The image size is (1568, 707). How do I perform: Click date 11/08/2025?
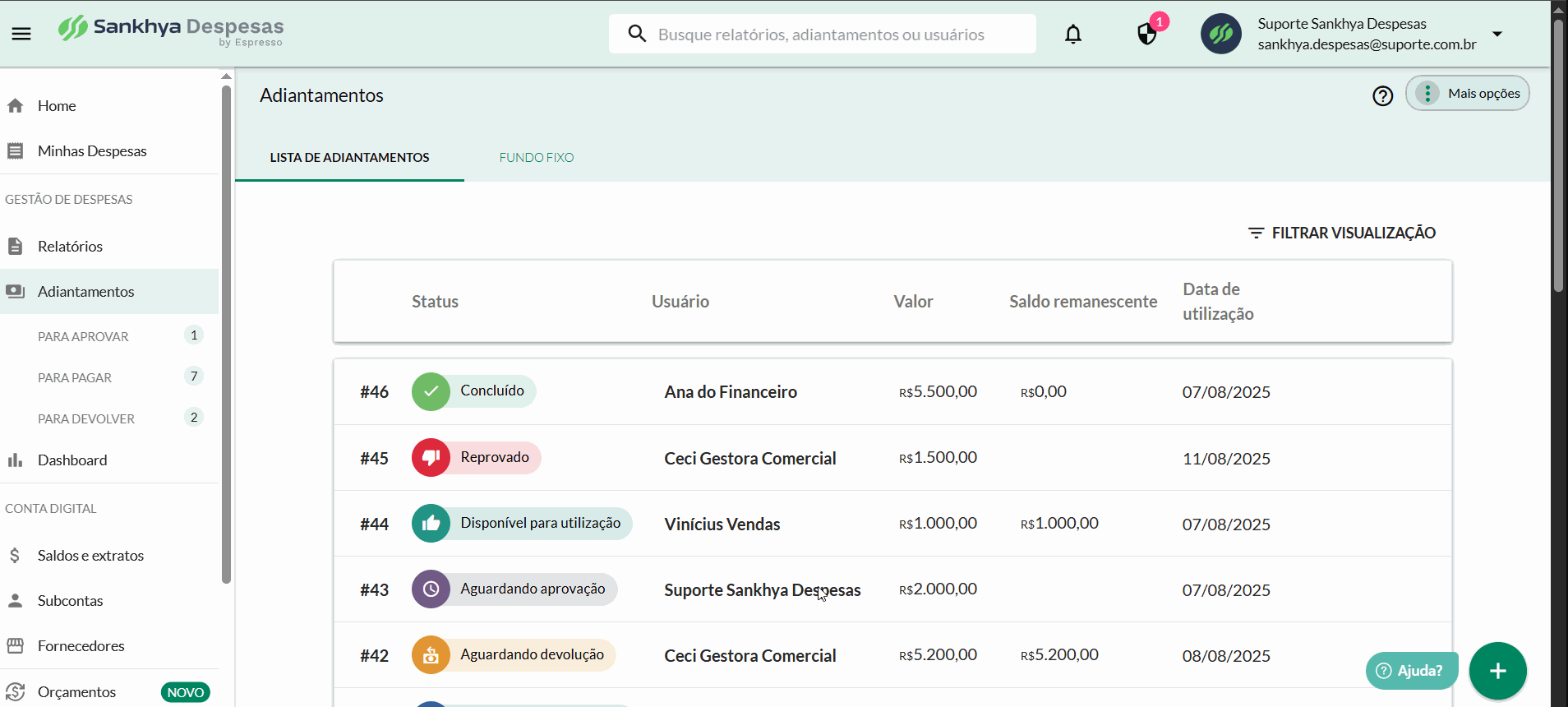click(x=1226, y=459)
